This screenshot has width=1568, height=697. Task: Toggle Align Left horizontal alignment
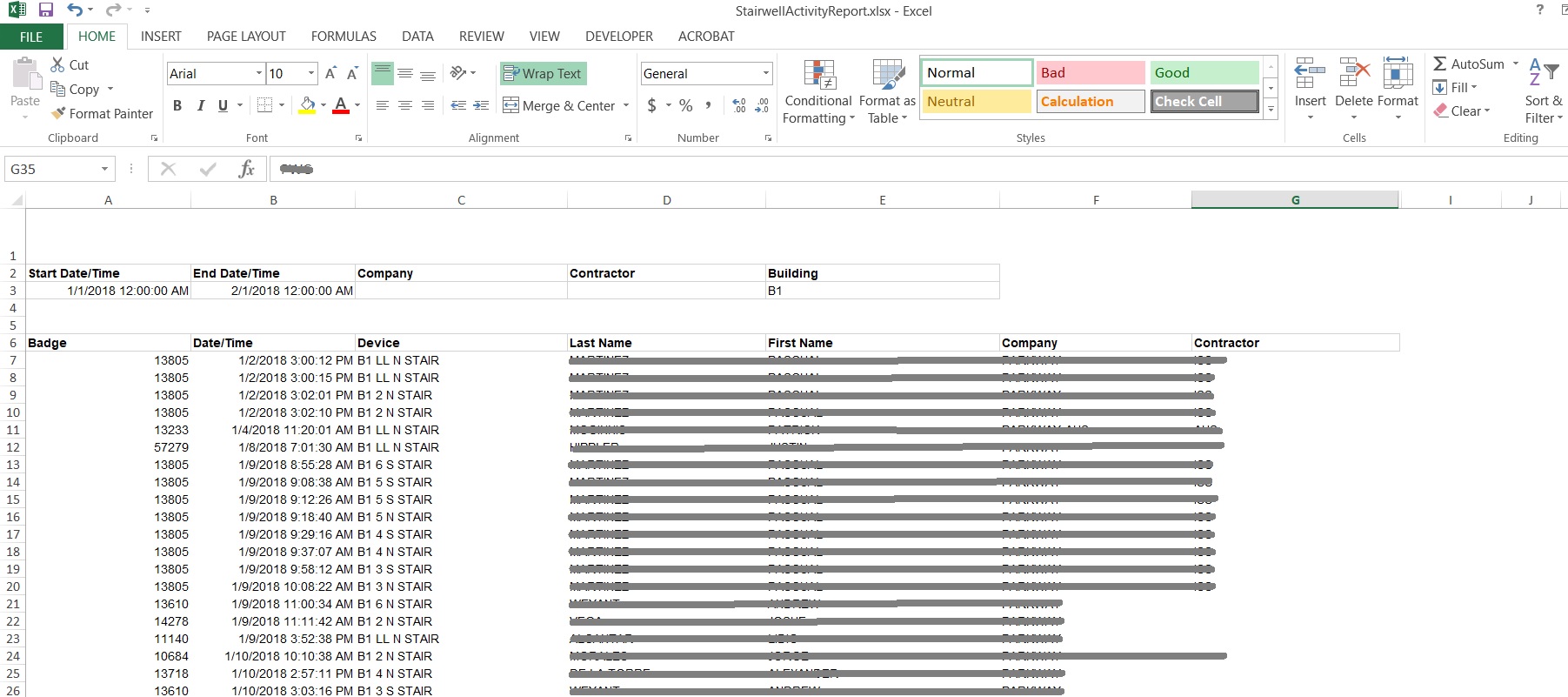(383, 105)
